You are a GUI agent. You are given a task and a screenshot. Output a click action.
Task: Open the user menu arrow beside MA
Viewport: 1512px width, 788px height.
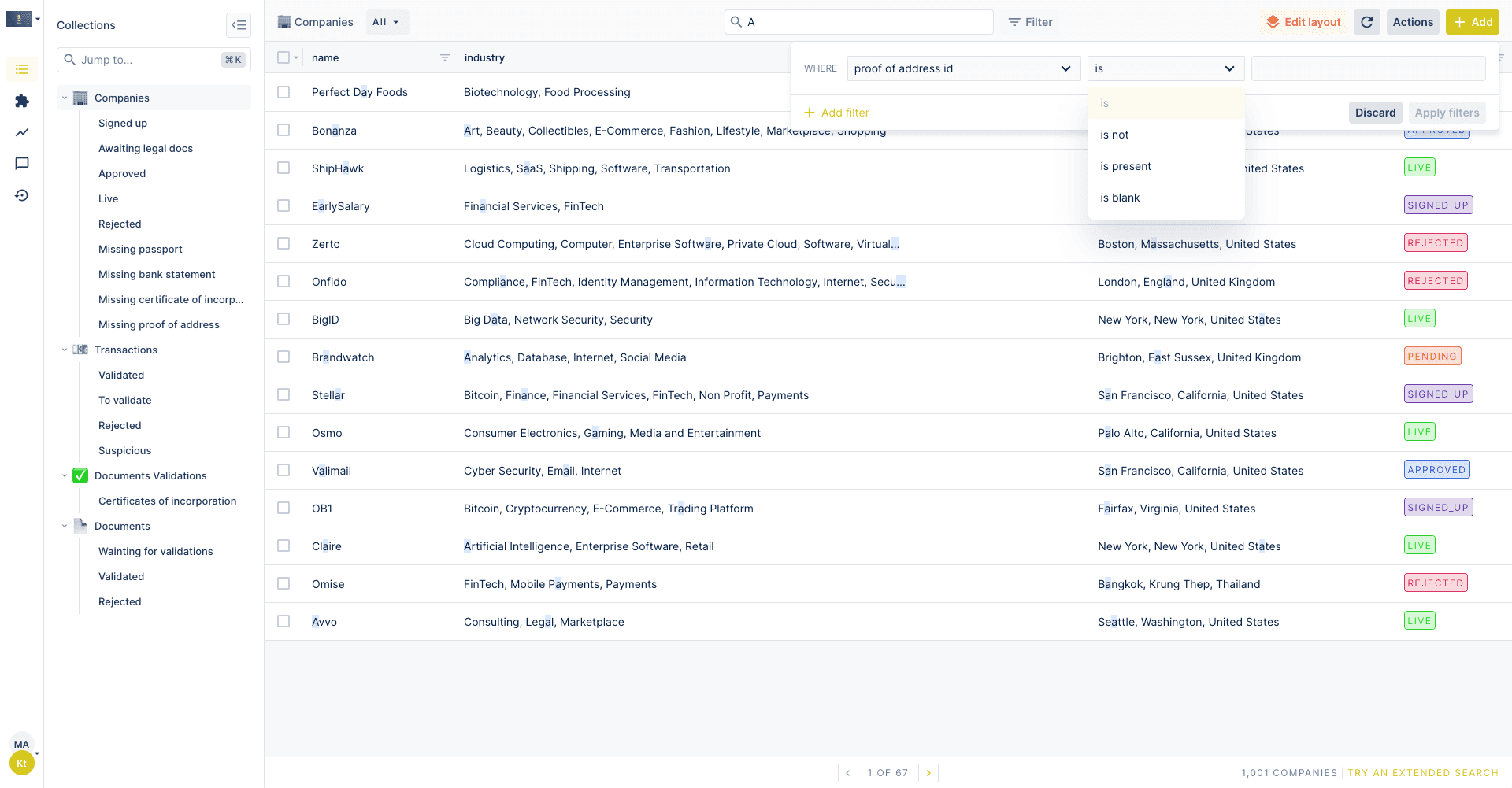click(x=37, y=753)
